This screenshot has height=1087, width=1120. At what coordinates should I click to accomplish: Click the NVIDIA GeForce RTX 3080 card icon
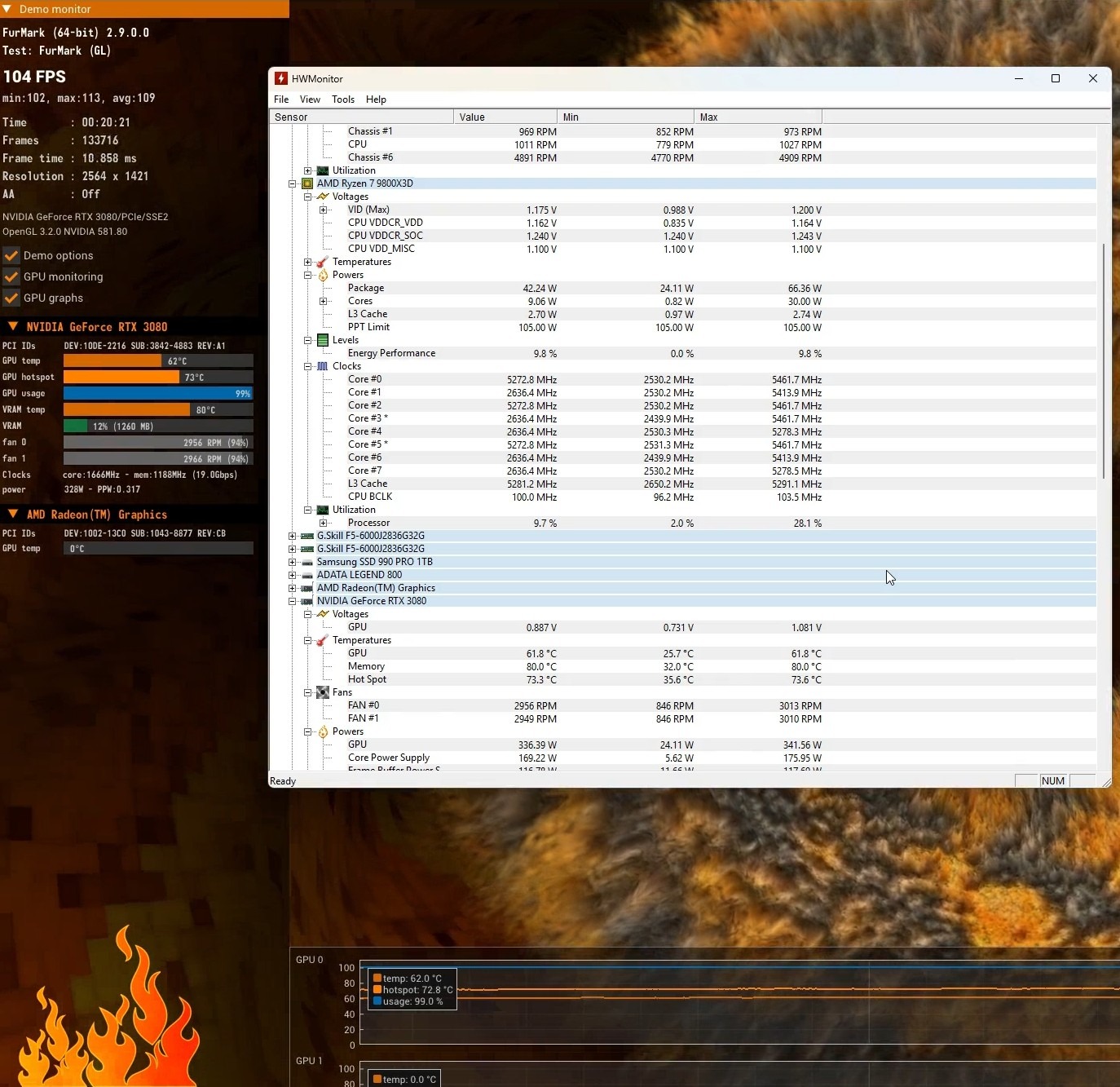[x=307, y=601]
